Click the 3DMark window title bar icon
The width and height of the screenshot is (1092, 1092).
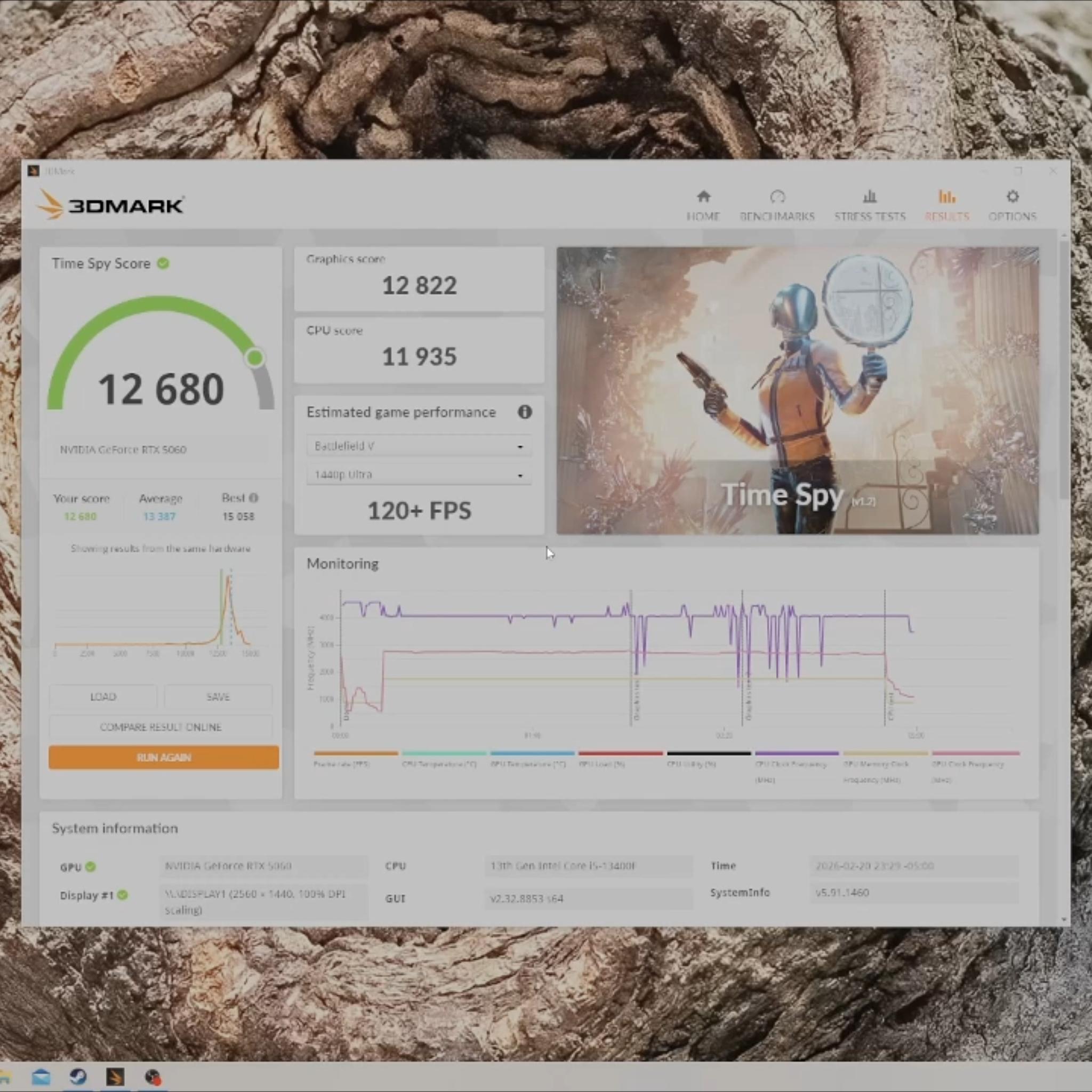34,171
